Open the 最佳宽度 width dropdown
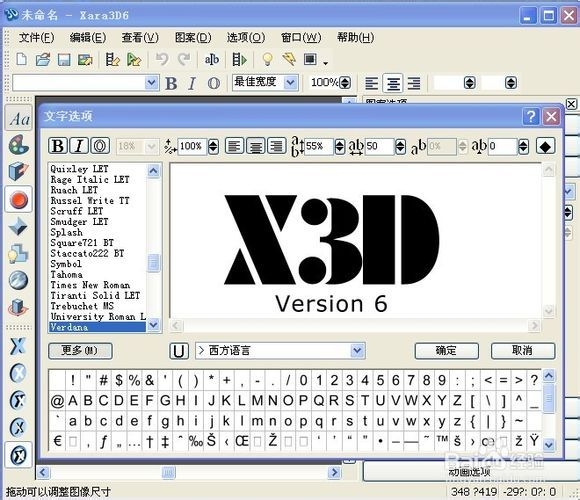 coord(291,82)
